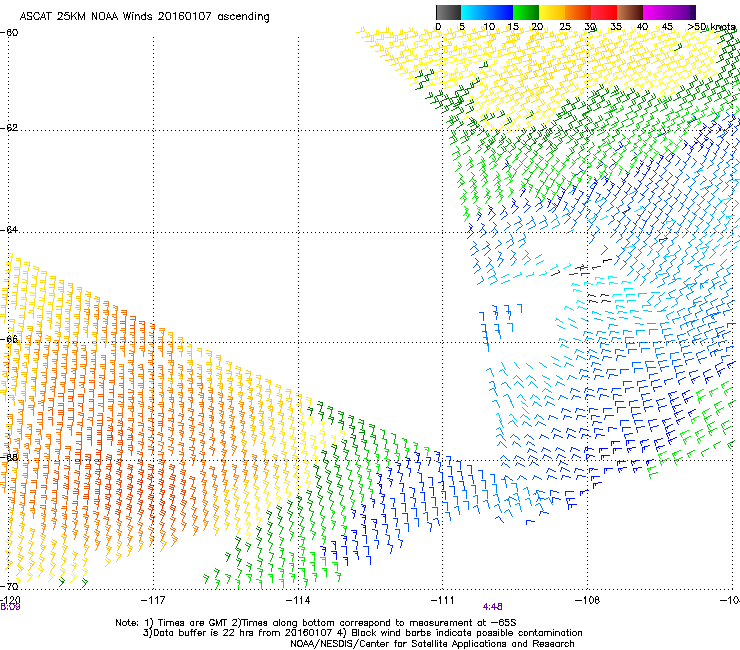Click the gray 0-5 knots color swatch
The image size is (740, 650).
coord(448,12)
